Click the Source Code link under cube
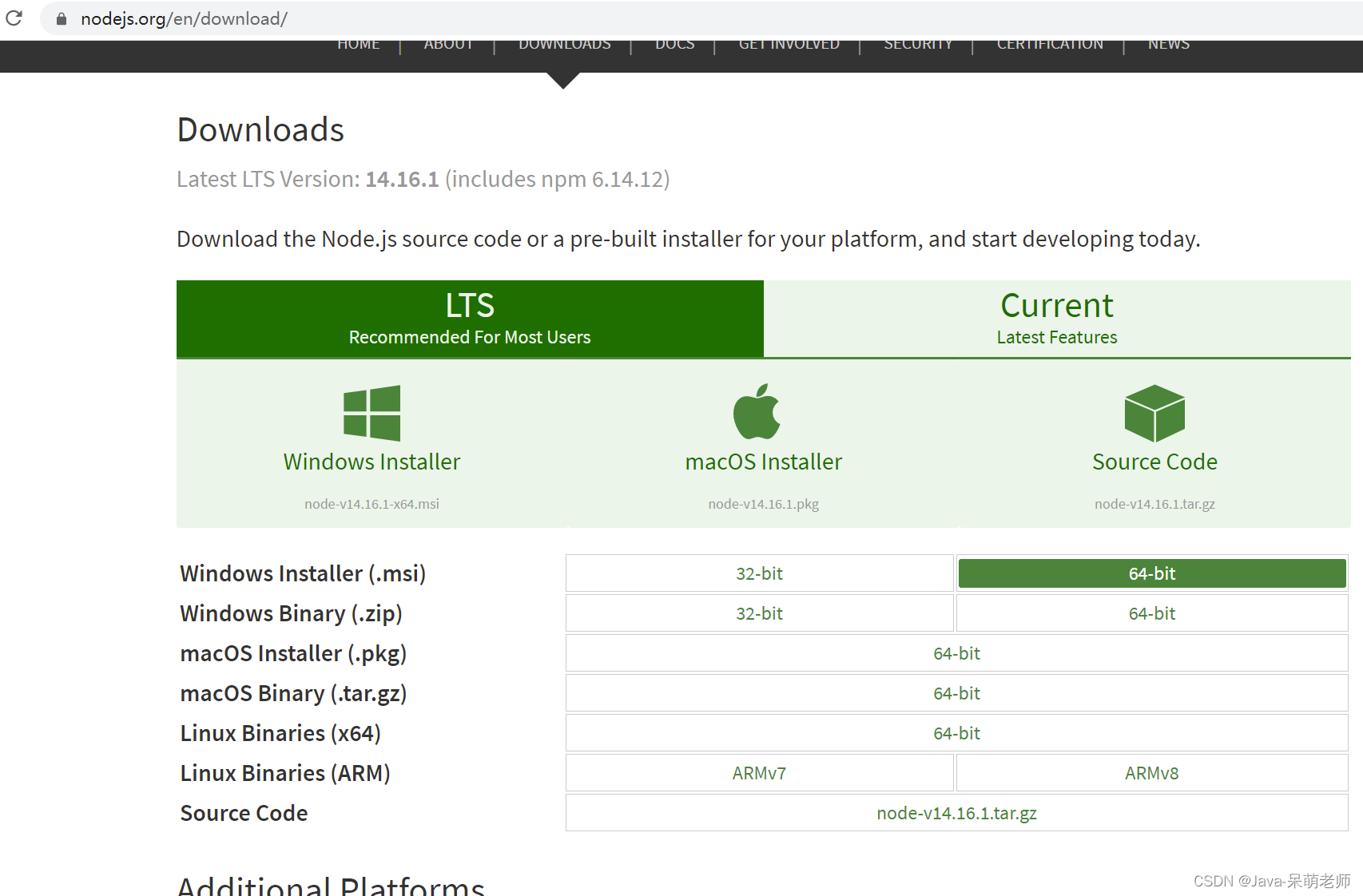 1154,462
